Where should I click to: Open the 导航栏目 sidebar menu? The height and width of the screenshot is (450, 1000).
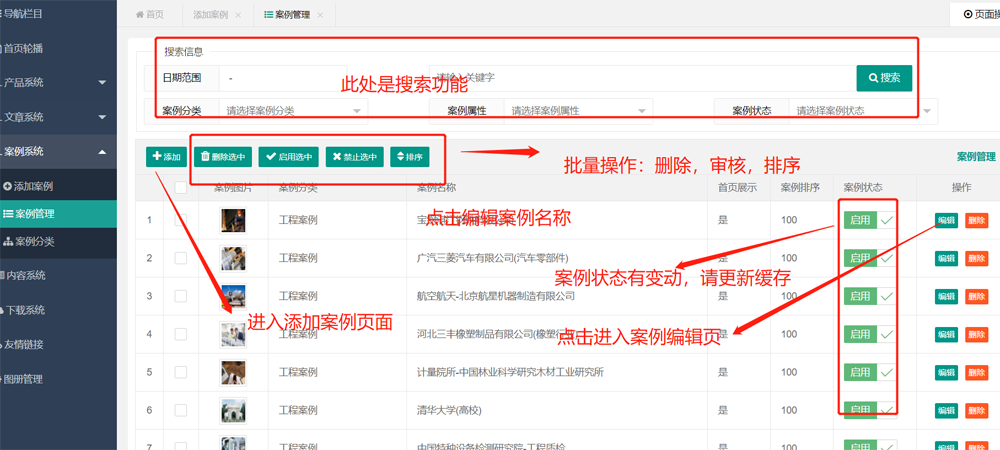point(58,13)
